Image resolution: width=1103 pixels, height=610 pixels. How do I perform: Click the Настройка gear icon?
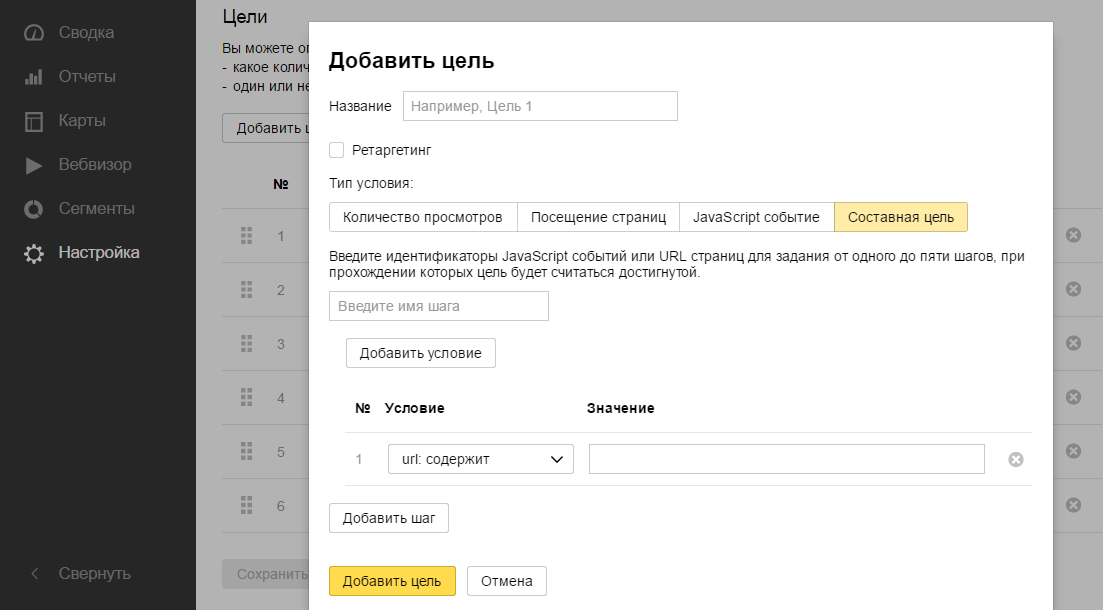pos(34,253)
